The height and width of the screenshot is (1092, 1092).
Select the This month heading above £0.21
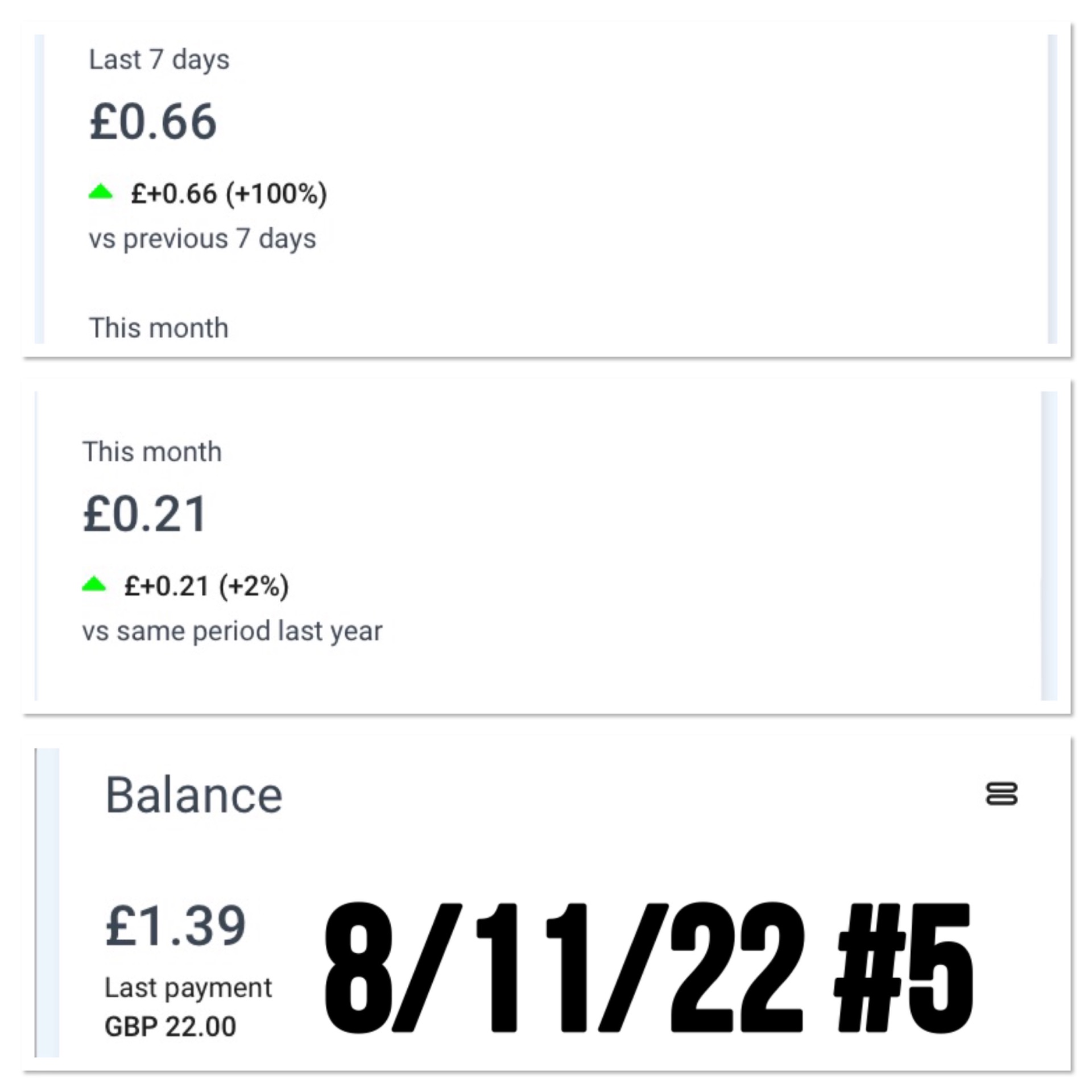[x=152, y=452]
